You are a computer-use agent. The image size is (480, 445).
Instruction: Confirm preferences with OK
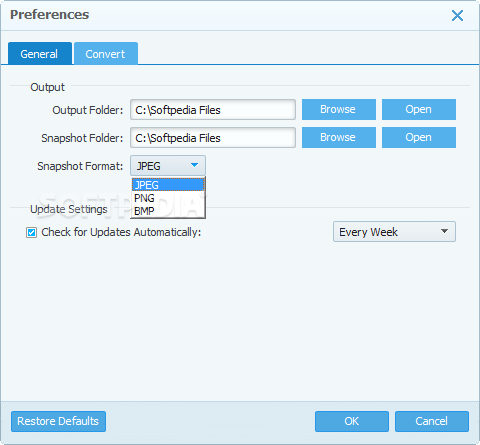352,421
